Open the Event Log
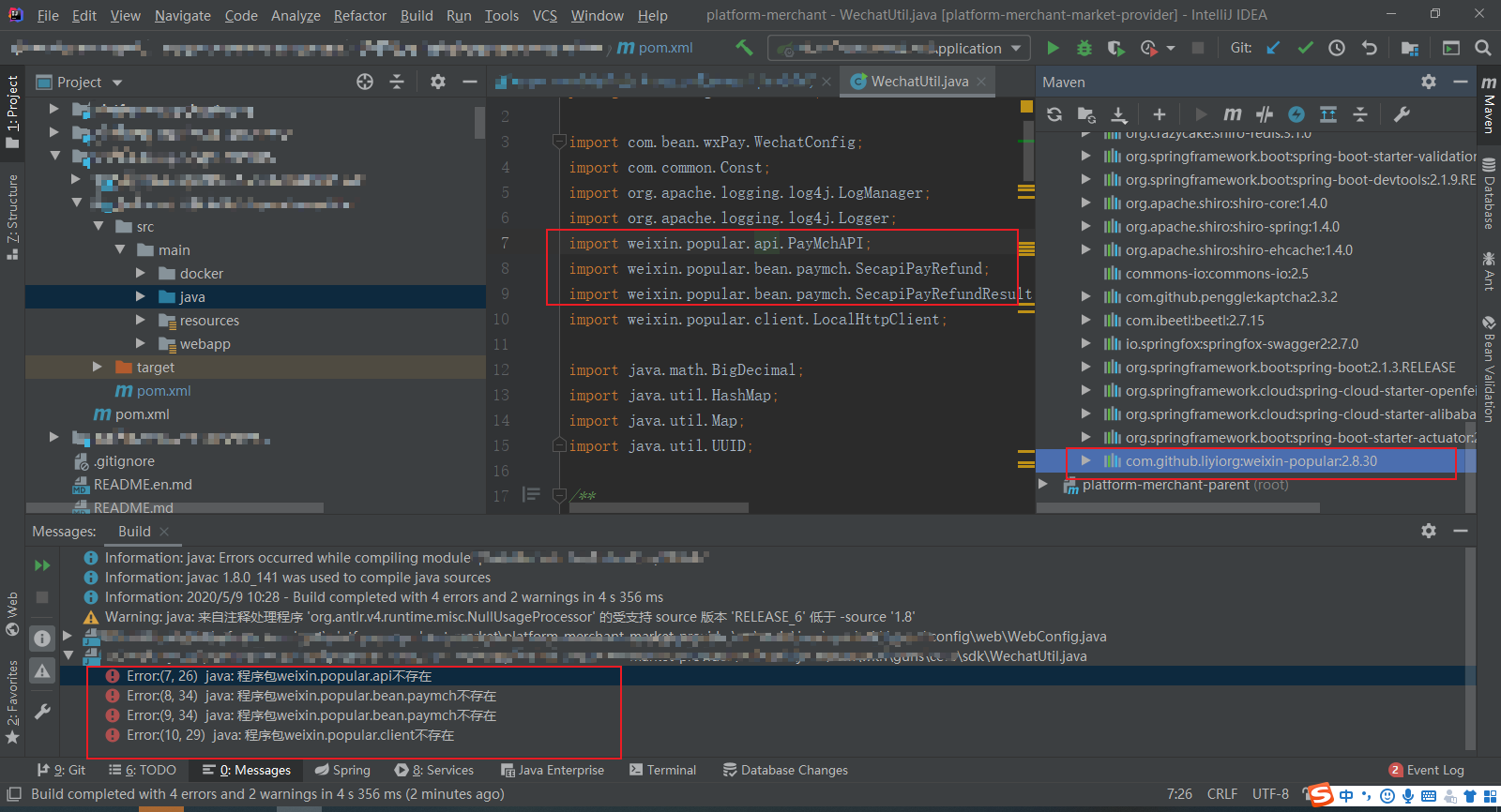 click(x=1426, y=770)
